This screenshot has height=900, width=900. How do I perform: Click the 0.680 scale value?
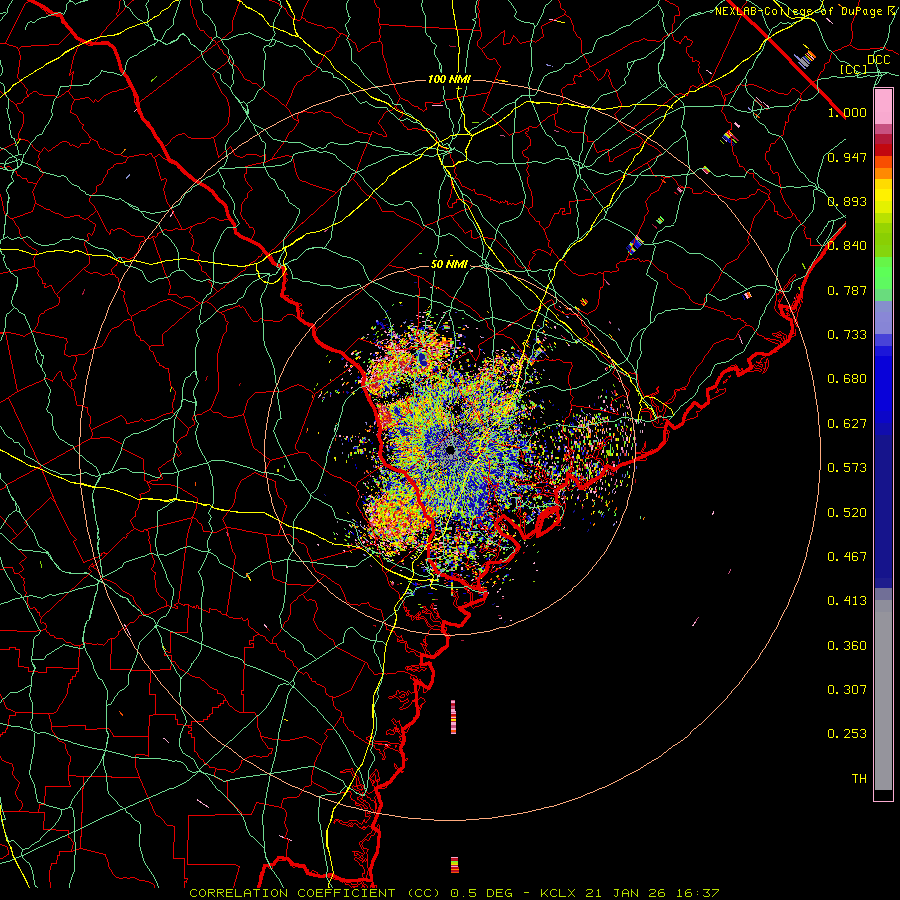(x=847, y=379)
